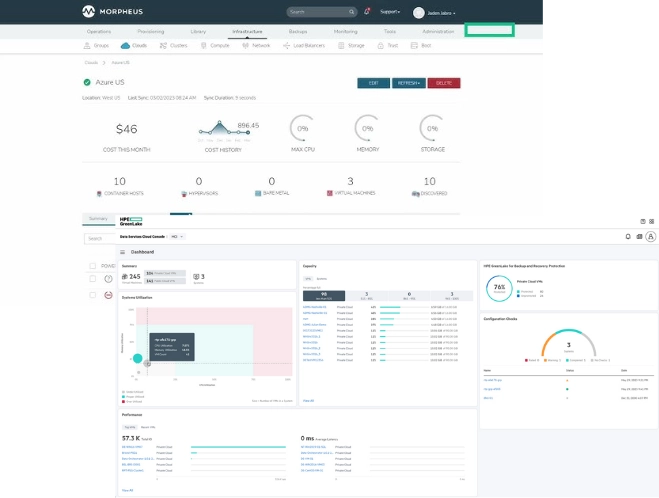The width and height of the screenshot is (659, 498).
Task: Select the Clouds icon in sub-navigation
Action: click(125, 45)
